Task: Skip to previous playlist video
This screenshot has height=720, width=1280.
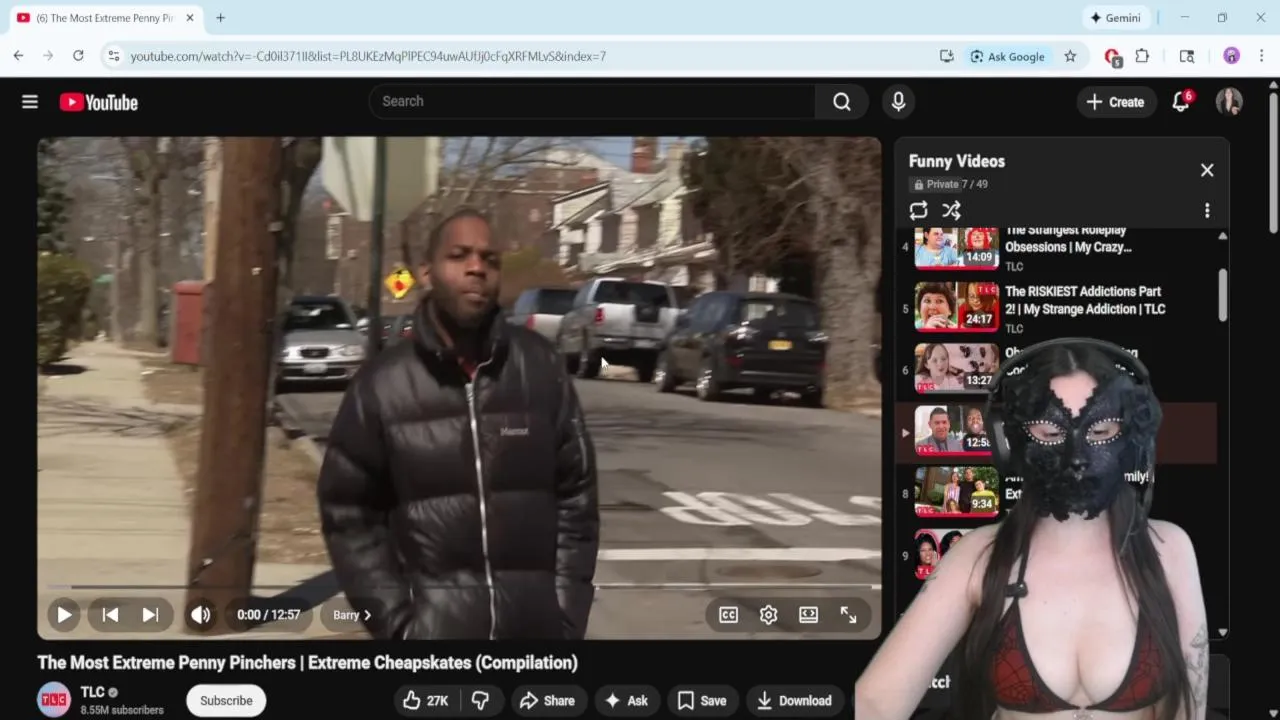Action: (x=110, y=615)
